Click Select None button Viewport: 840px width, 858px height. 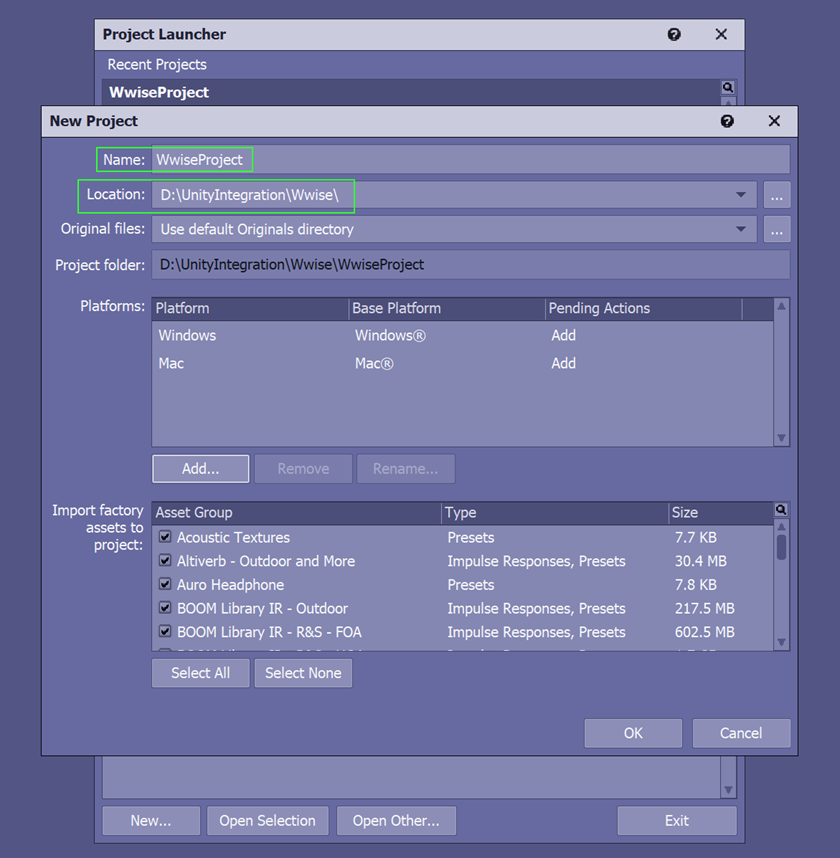pos(303,673)
